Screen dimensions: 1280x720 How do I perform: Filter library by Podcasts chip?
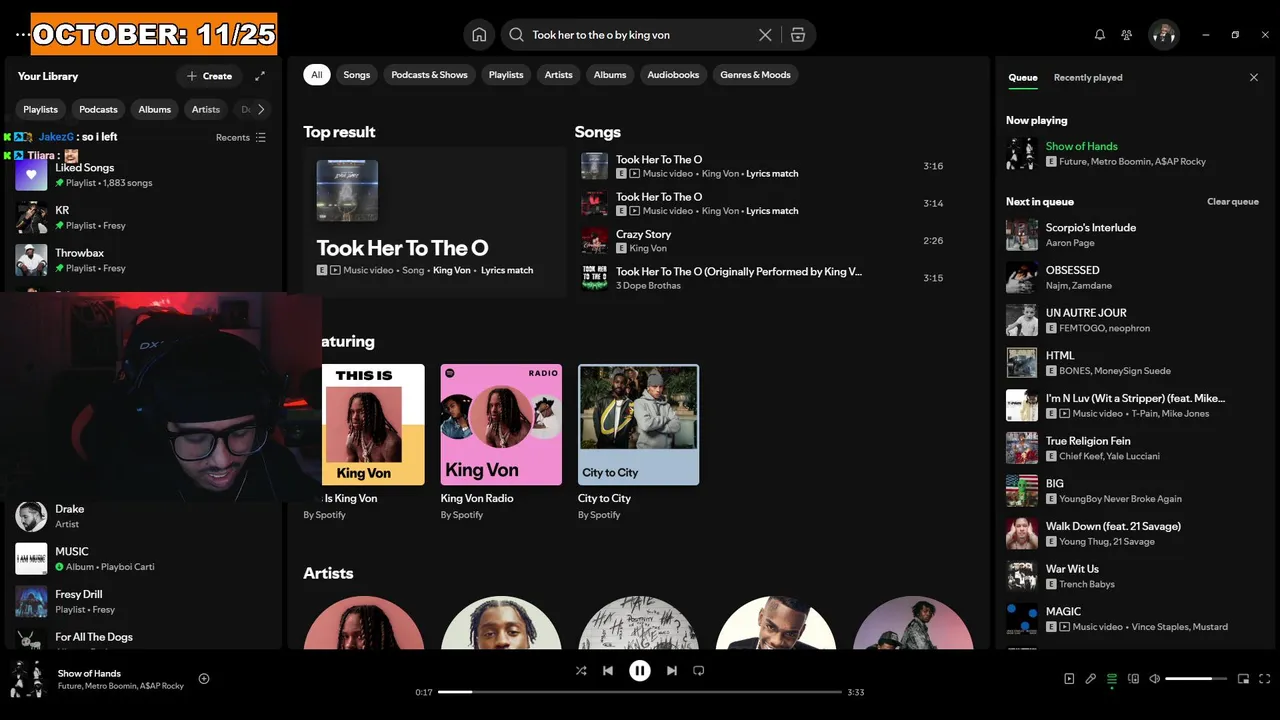click(98, 110)
